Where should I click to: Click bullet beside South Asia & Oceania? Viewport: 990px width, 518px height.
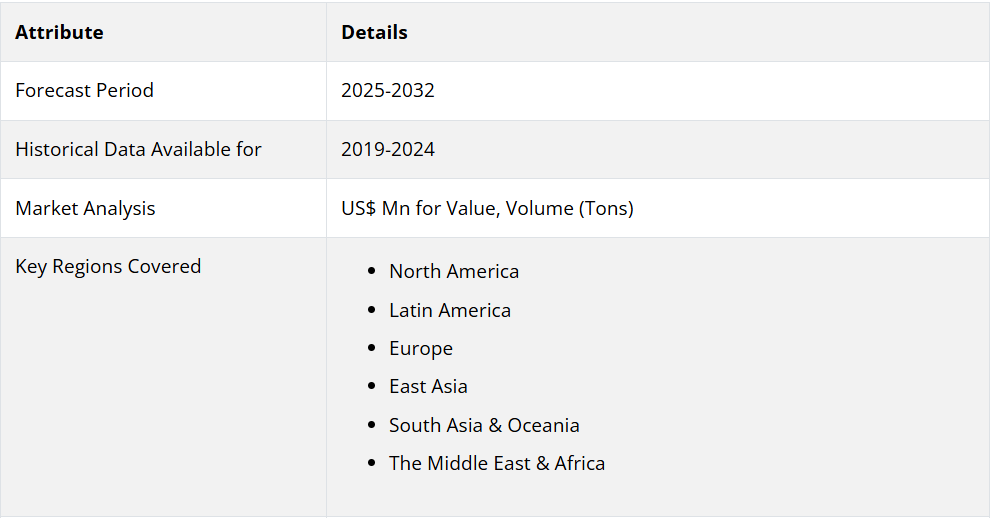(371, 425)
